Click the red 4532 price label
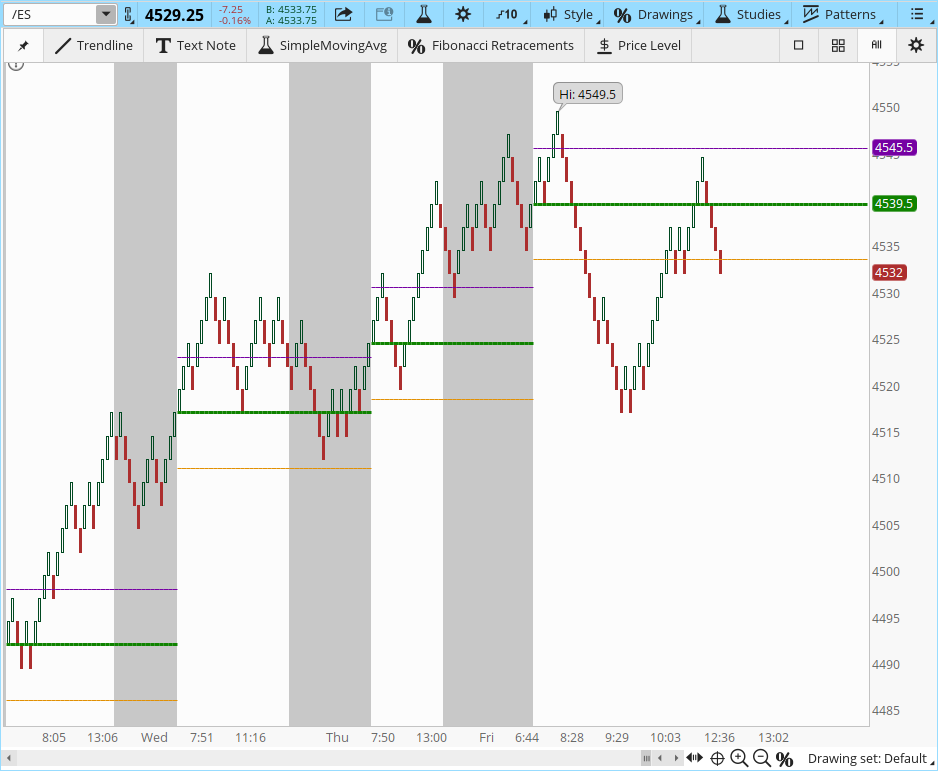 (x=889, y=272)
